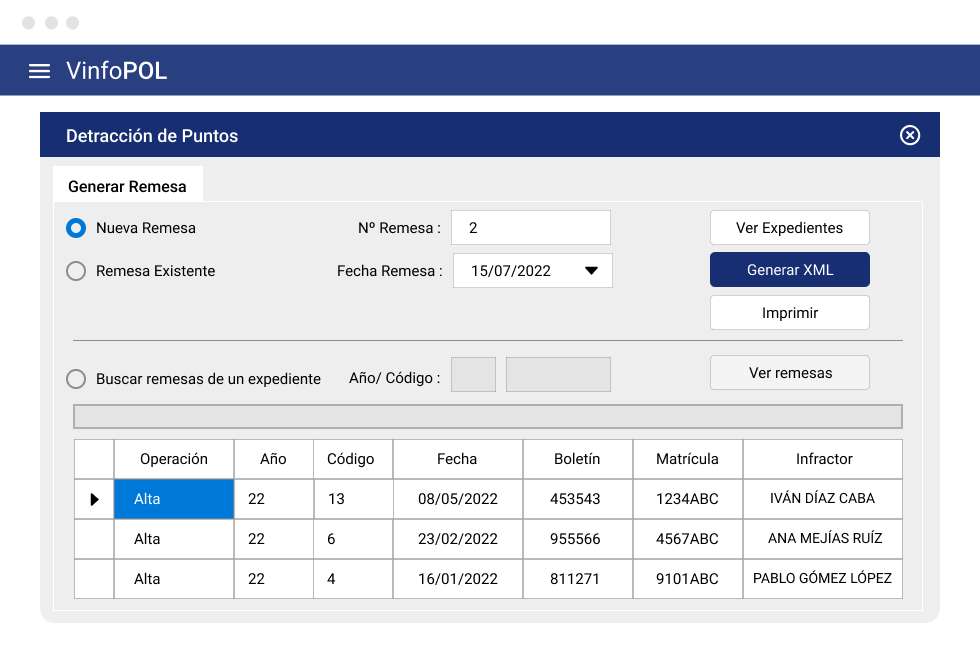This screenshot has height=660, width=980.
Task: Click Boletín number 955566
Action: click(578, 539)
